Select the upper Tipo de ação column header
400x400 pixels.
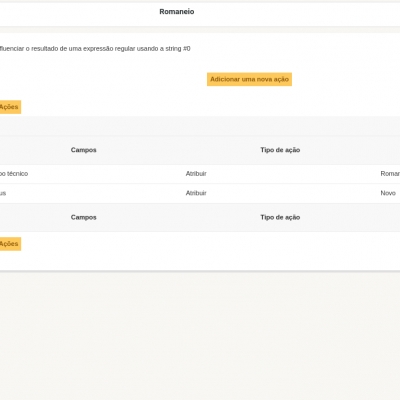(280, 150)
